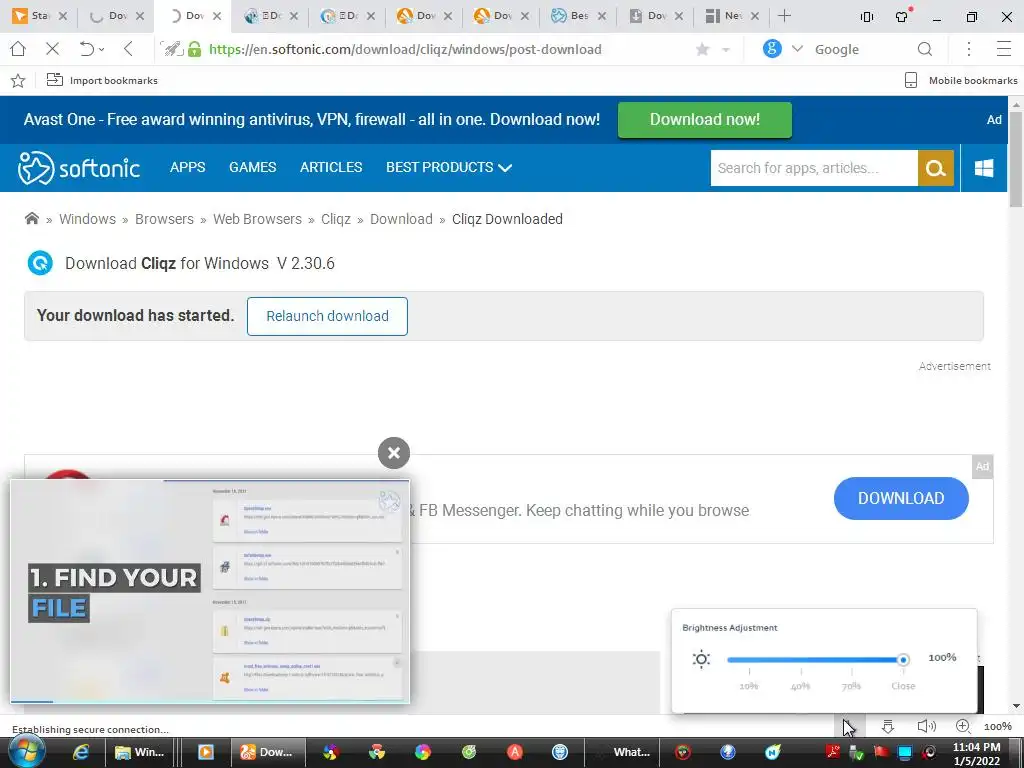Click the Close label on brightness slider
1024x768 pixels.
click(x=903, y=685)
